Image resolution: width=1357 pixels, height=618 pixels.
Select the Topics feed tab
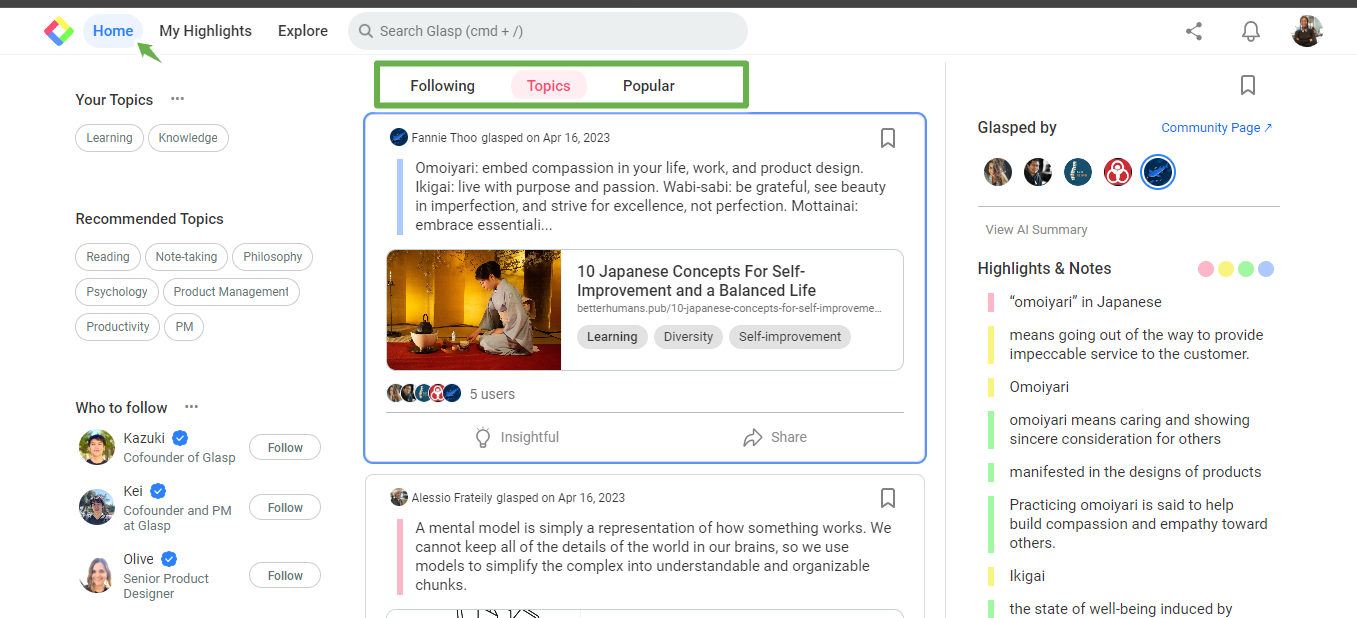coord(549,86)
